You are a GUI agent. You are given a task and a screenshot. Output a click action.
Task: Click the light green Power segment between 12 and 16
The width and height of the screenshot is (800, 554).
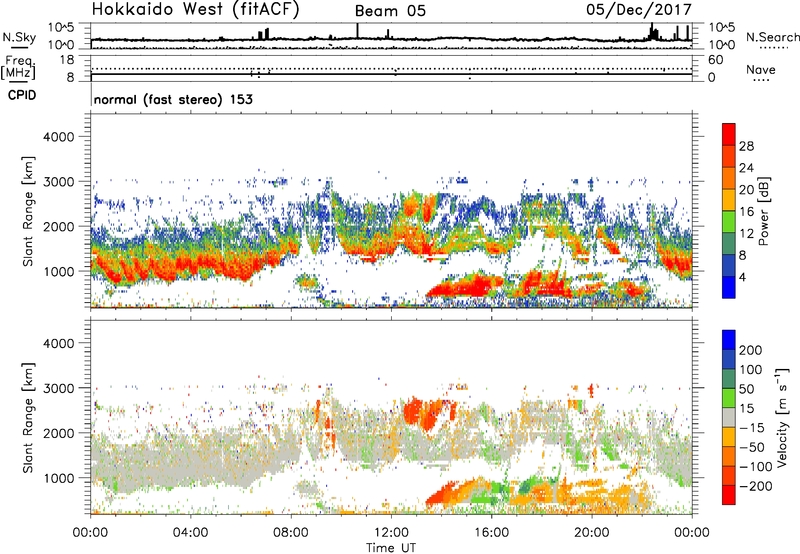729,222
